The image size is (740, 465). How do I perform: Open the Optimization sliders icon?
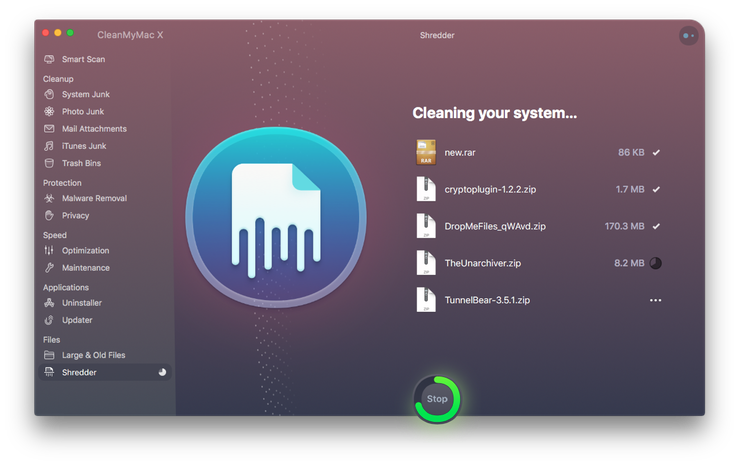point(49,251)
